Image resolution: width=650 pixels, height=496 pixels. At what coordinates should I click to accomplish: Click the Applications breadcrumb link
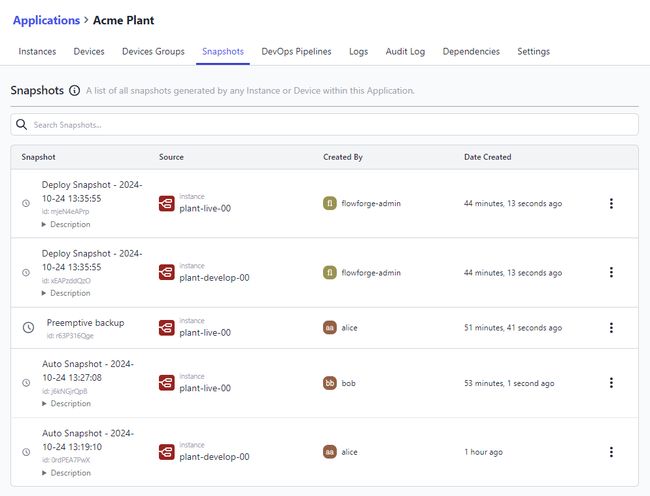point(46,20)
